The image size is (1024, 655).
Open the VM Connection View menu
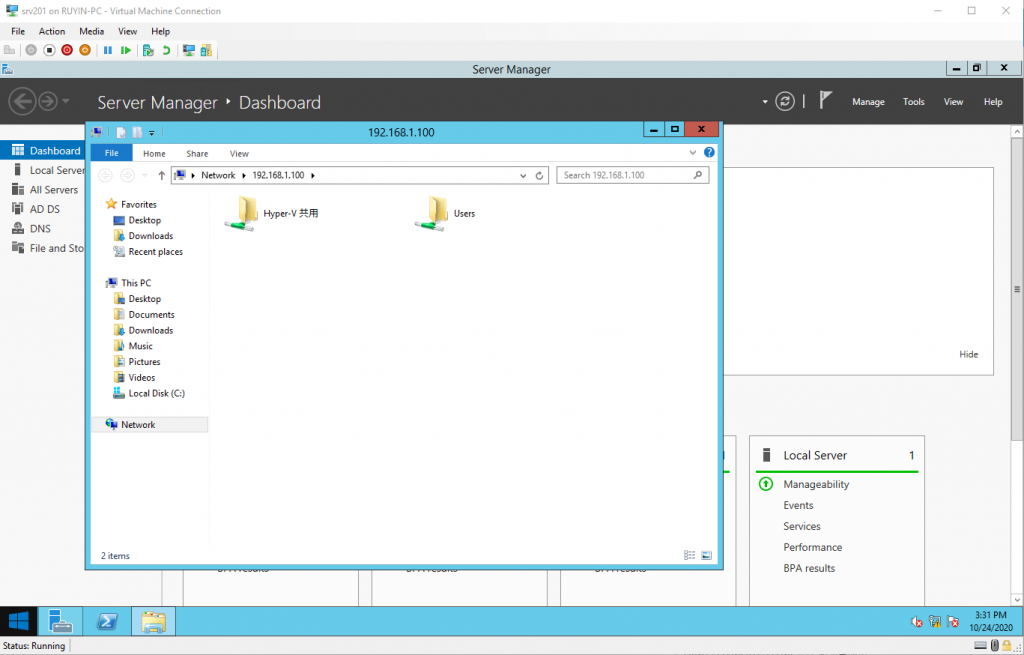point(127,31)
